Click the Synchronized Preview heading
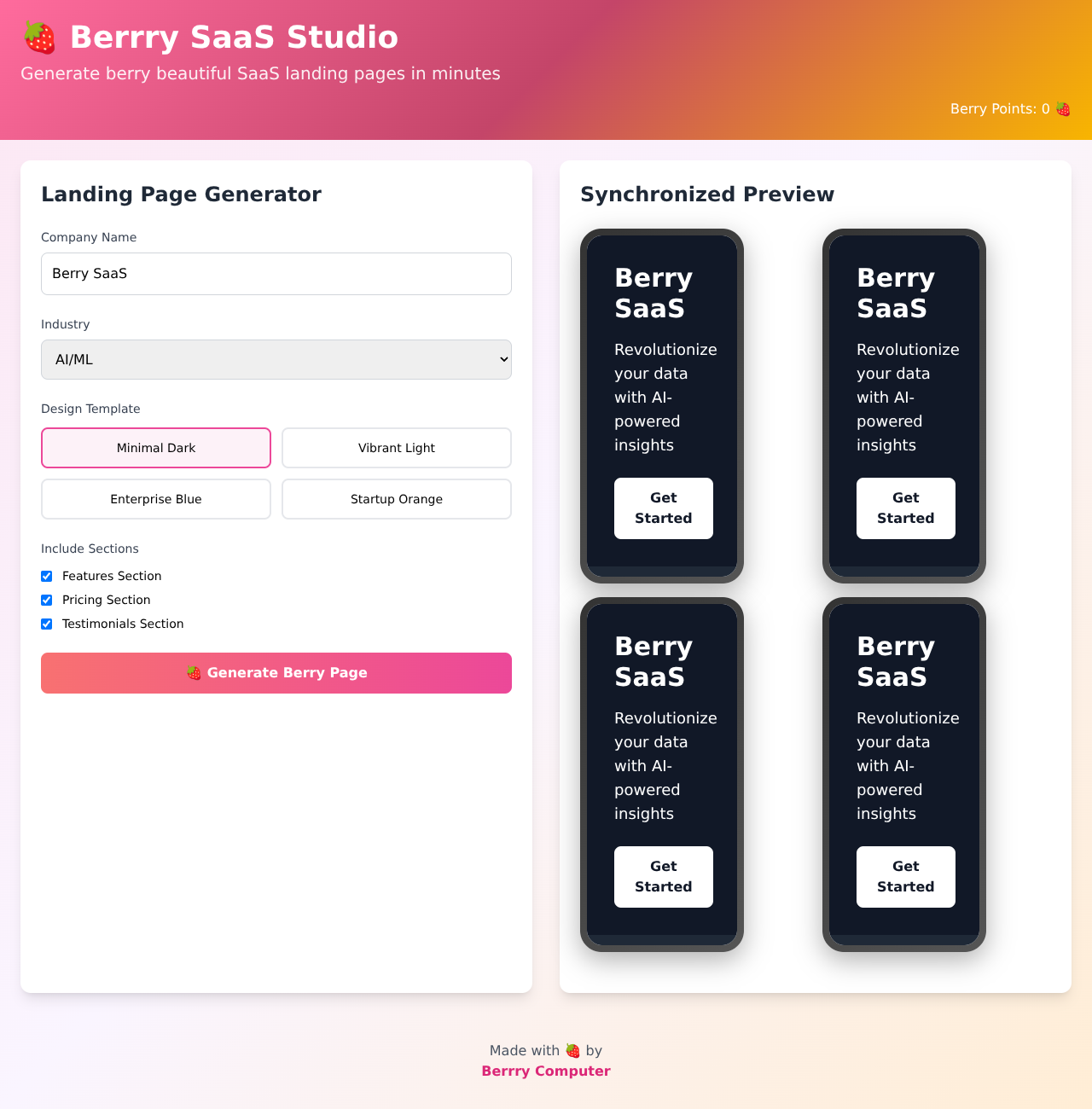The height and width of the screenshot is (1109, 1092). tap(707, 195)
